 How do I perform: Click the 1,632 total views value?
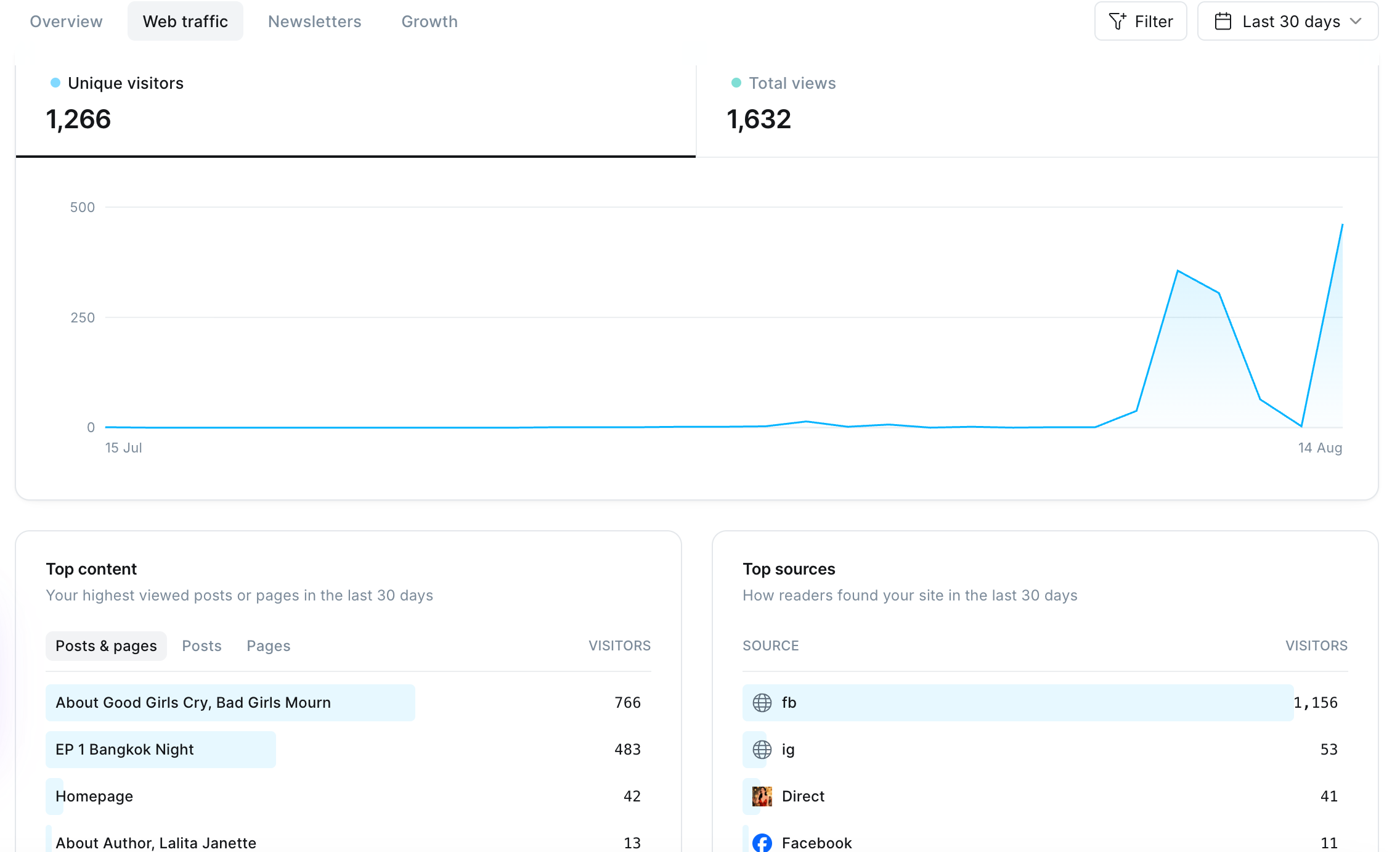pos(759,119)
